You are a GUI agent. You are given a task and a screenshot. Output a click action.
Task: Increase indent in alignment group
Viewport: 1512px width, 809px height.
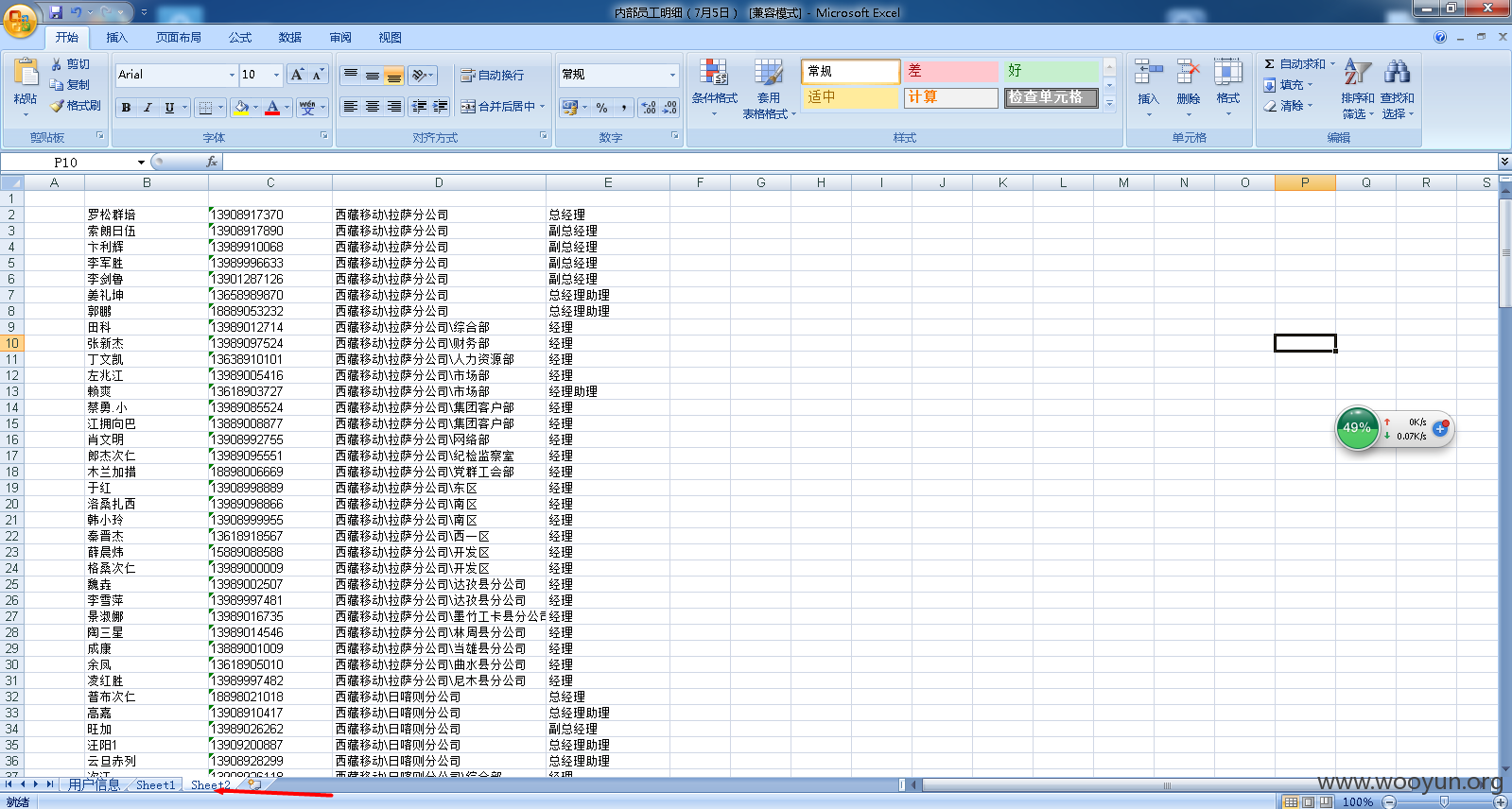[x=441, y=107]
